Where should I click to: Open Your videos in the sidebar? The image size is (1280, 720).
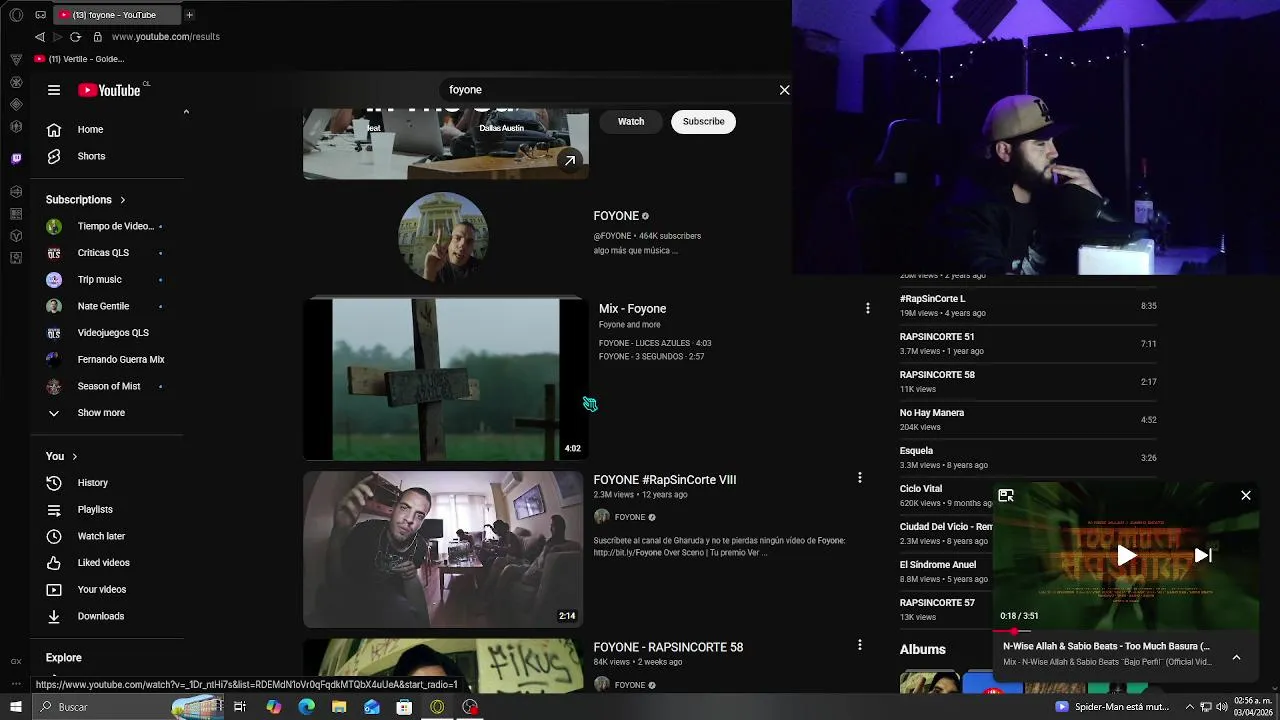tap(108, 590)
